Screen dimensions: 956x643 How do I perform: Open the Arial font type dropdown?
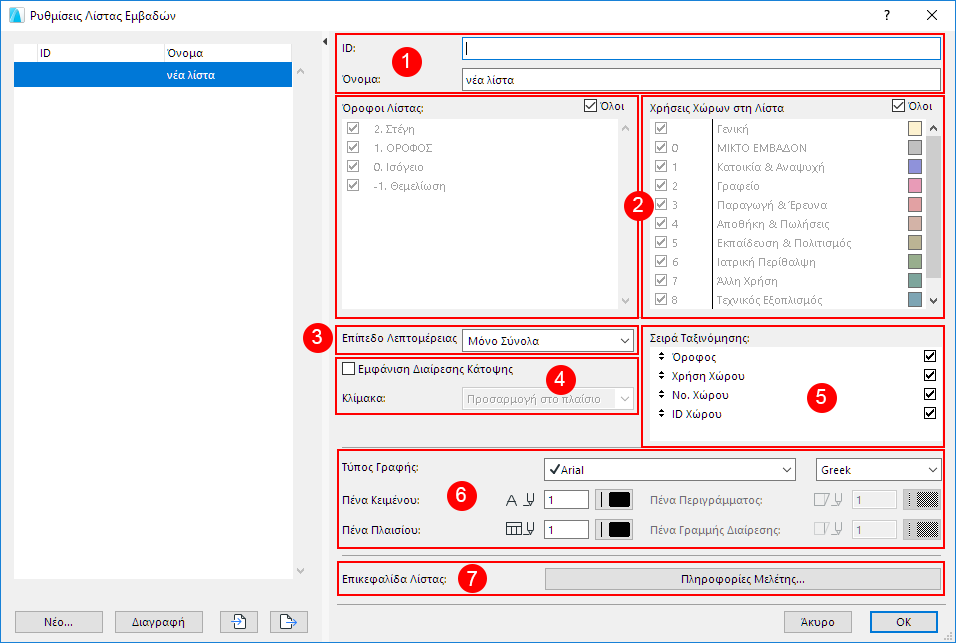(x=669, y=469)
